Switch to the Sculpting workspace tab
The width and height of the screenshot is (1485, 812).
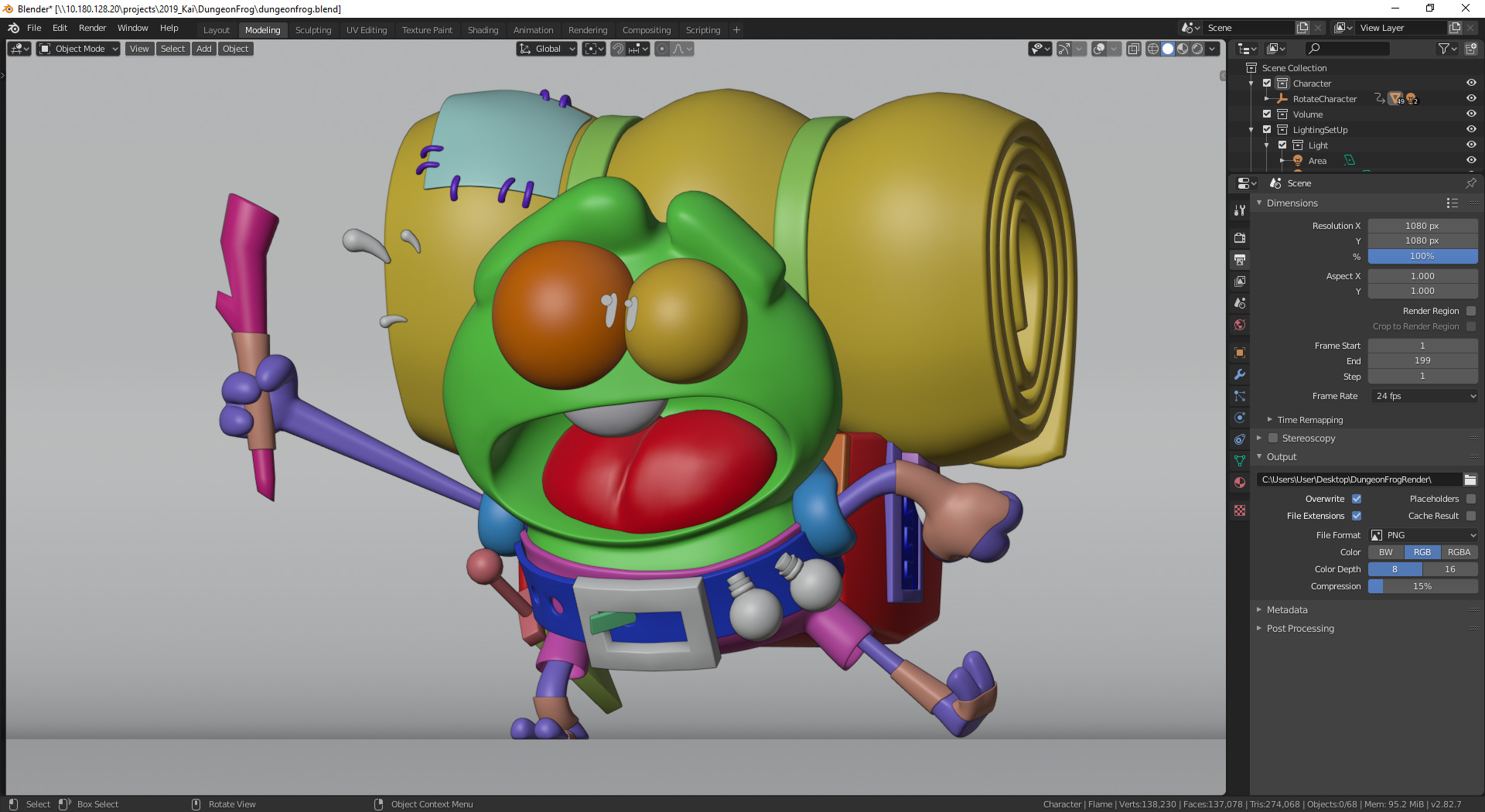click(312, 30)
